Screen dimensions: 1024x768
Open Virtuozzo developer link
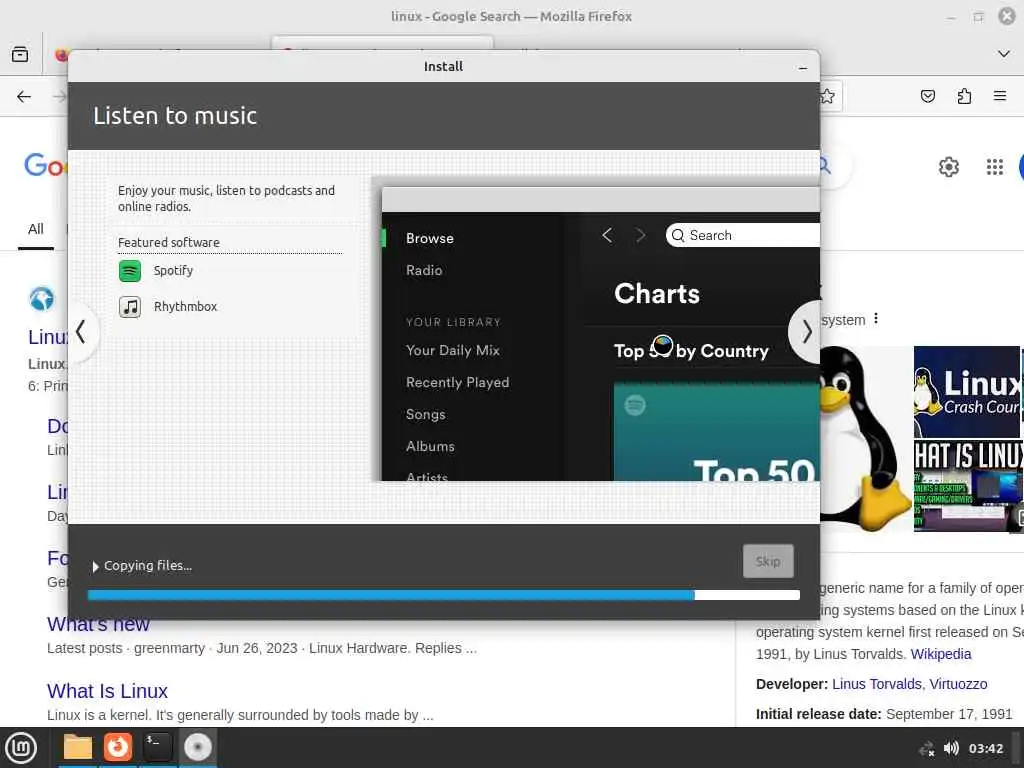[x=958, y=684]
